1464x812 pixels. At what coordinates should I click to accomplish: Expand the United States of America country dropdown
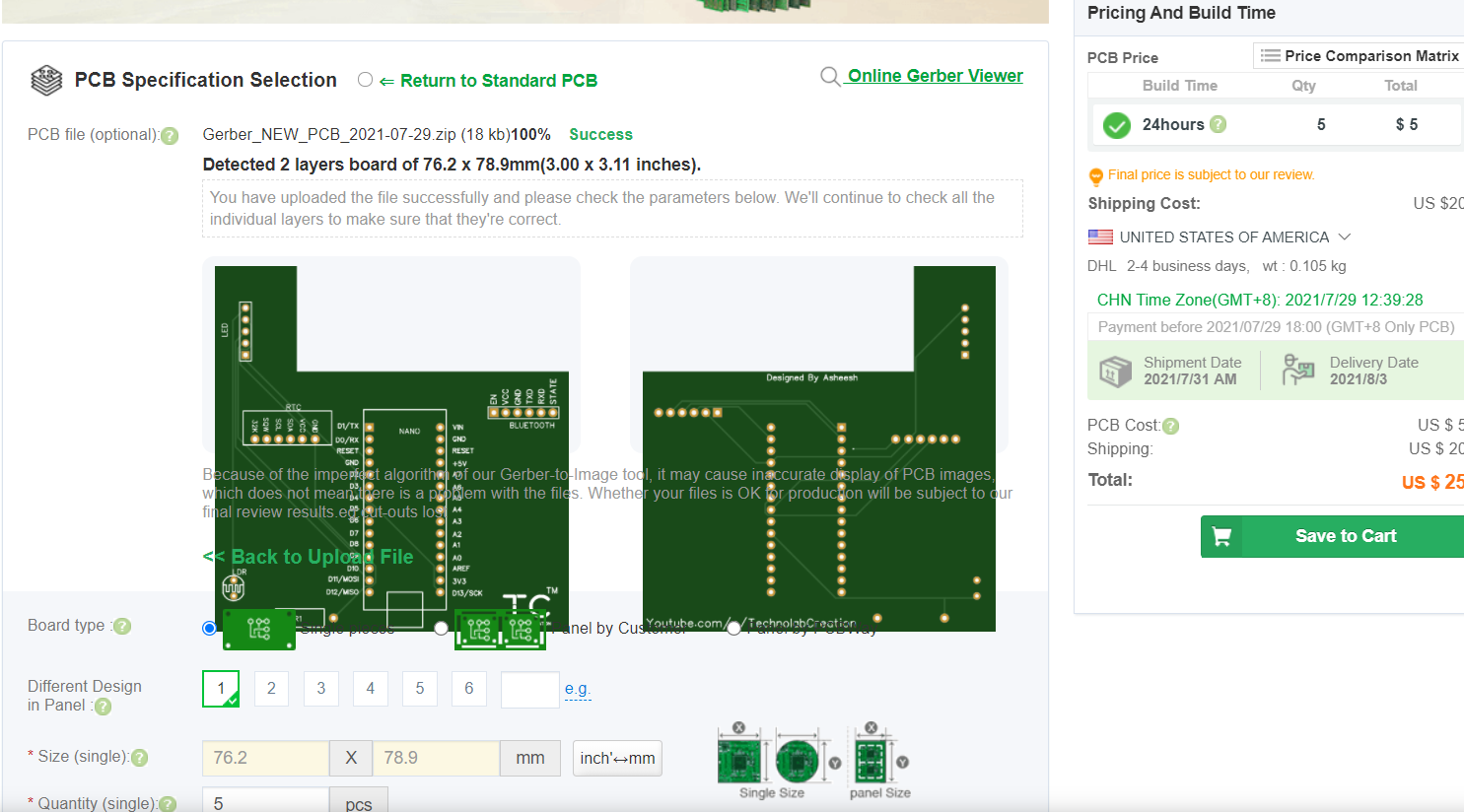[x=1344, y=237]
